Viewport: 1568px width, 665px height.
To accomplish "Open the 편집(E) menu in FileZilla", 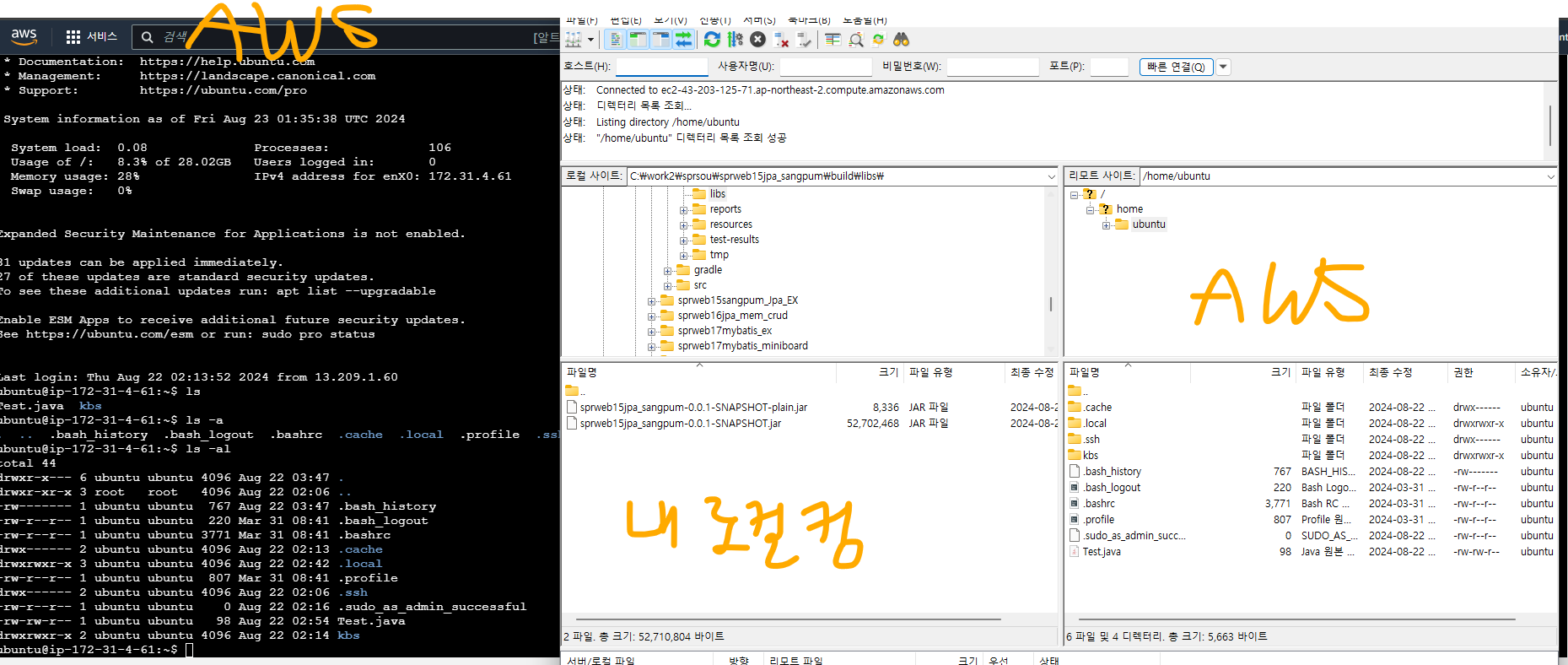I will coord(626,20).
